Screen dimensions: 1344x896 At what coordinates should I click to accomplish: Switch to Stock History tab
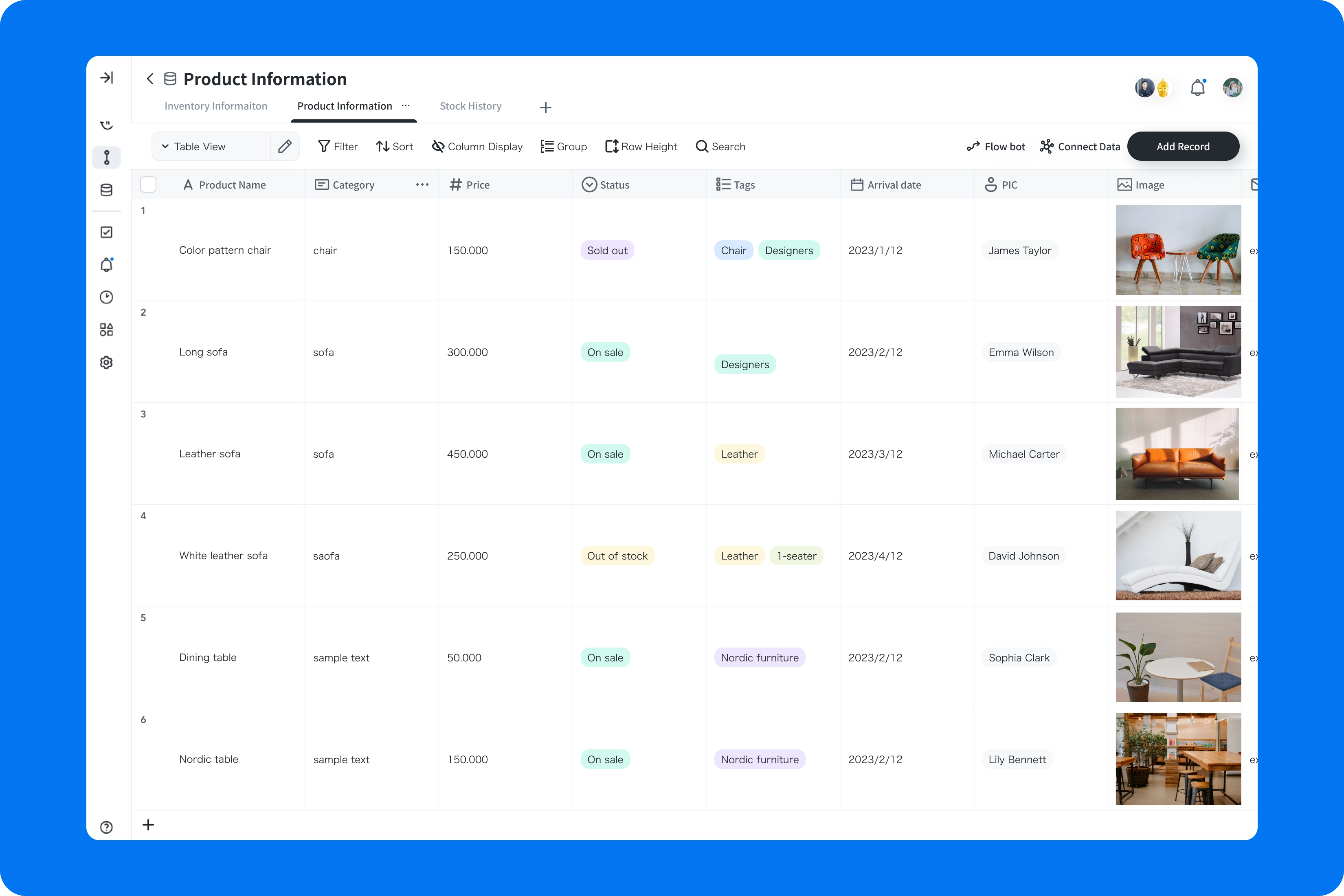point(470,106)
